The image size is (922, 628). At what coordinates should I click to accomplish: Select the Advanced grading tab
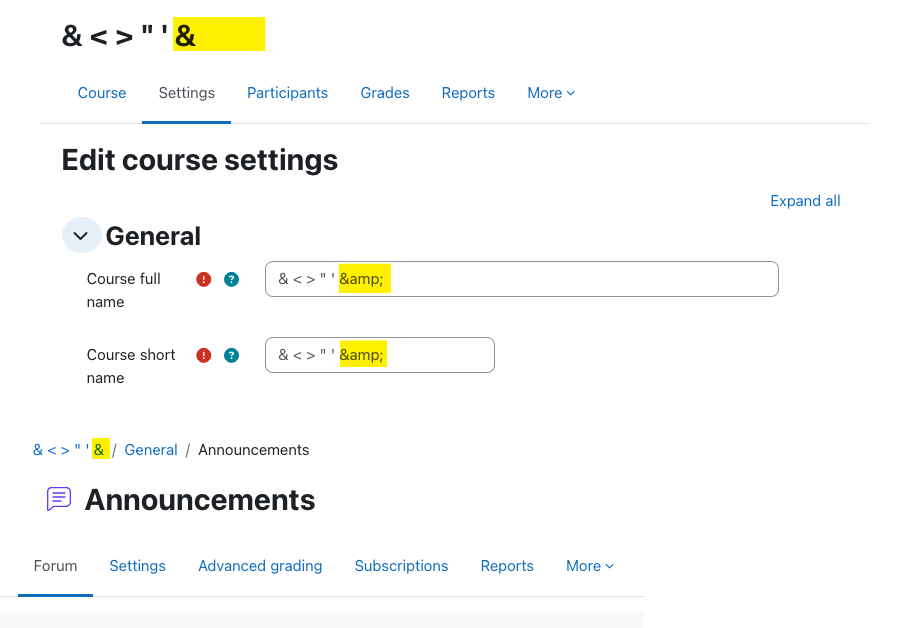260,566
